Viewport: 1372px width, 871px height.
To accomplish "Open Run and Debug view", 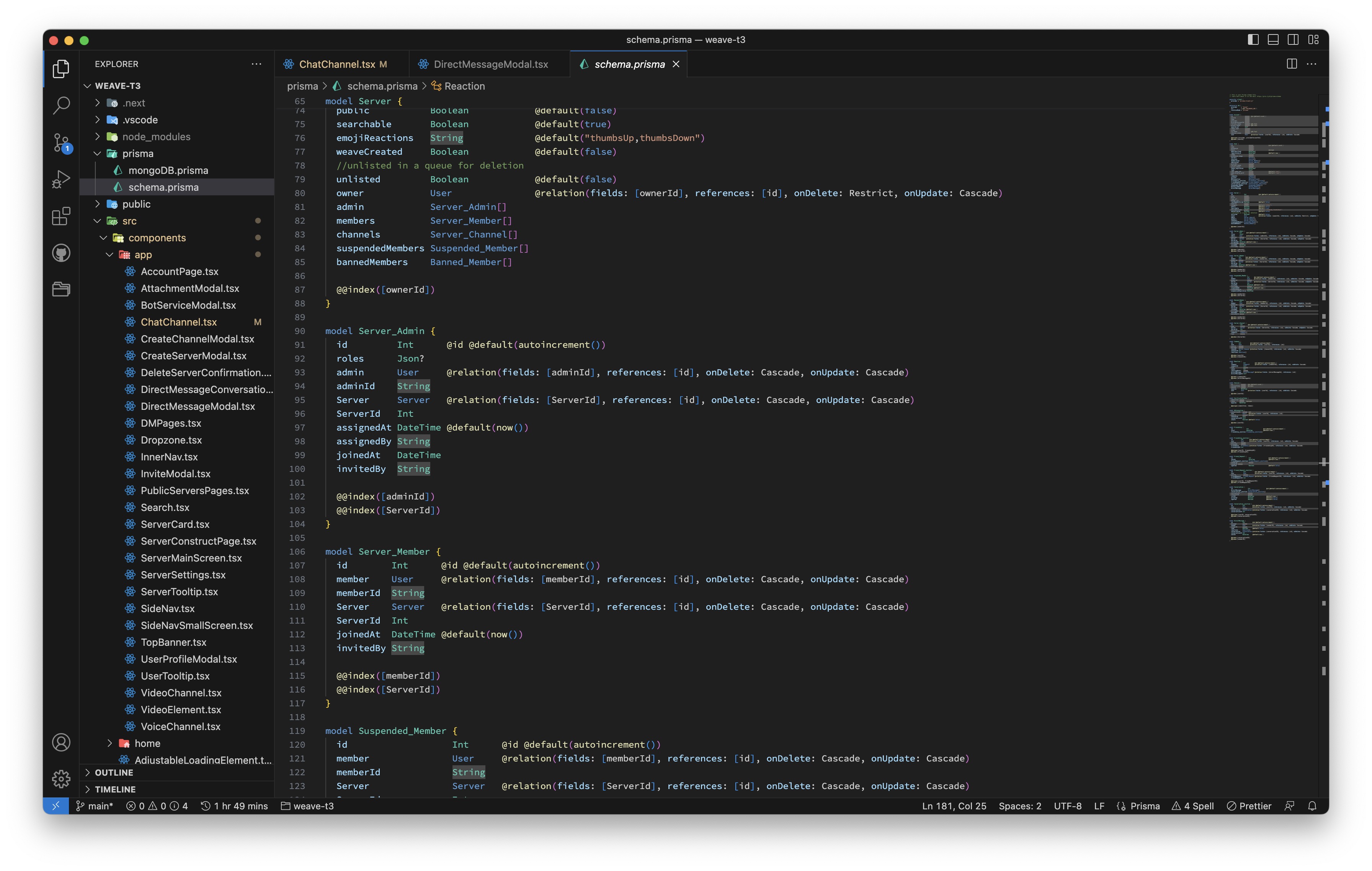I will pos(61,179).
